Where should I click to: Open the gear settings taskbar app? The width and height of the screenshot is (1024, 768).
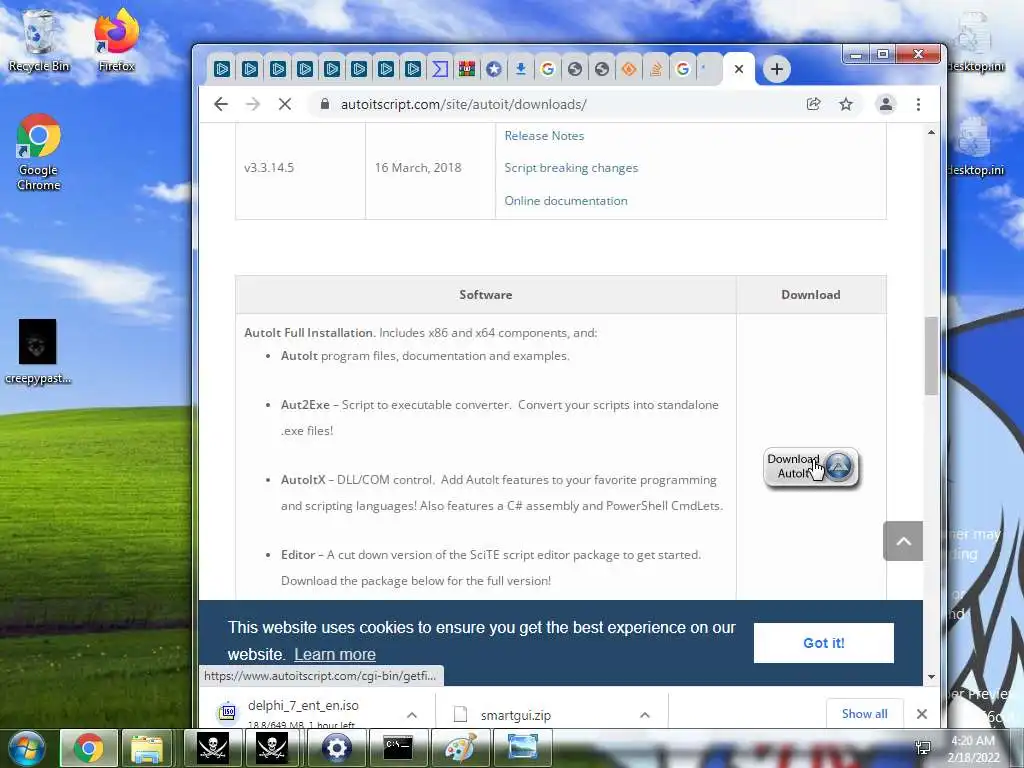336,748
